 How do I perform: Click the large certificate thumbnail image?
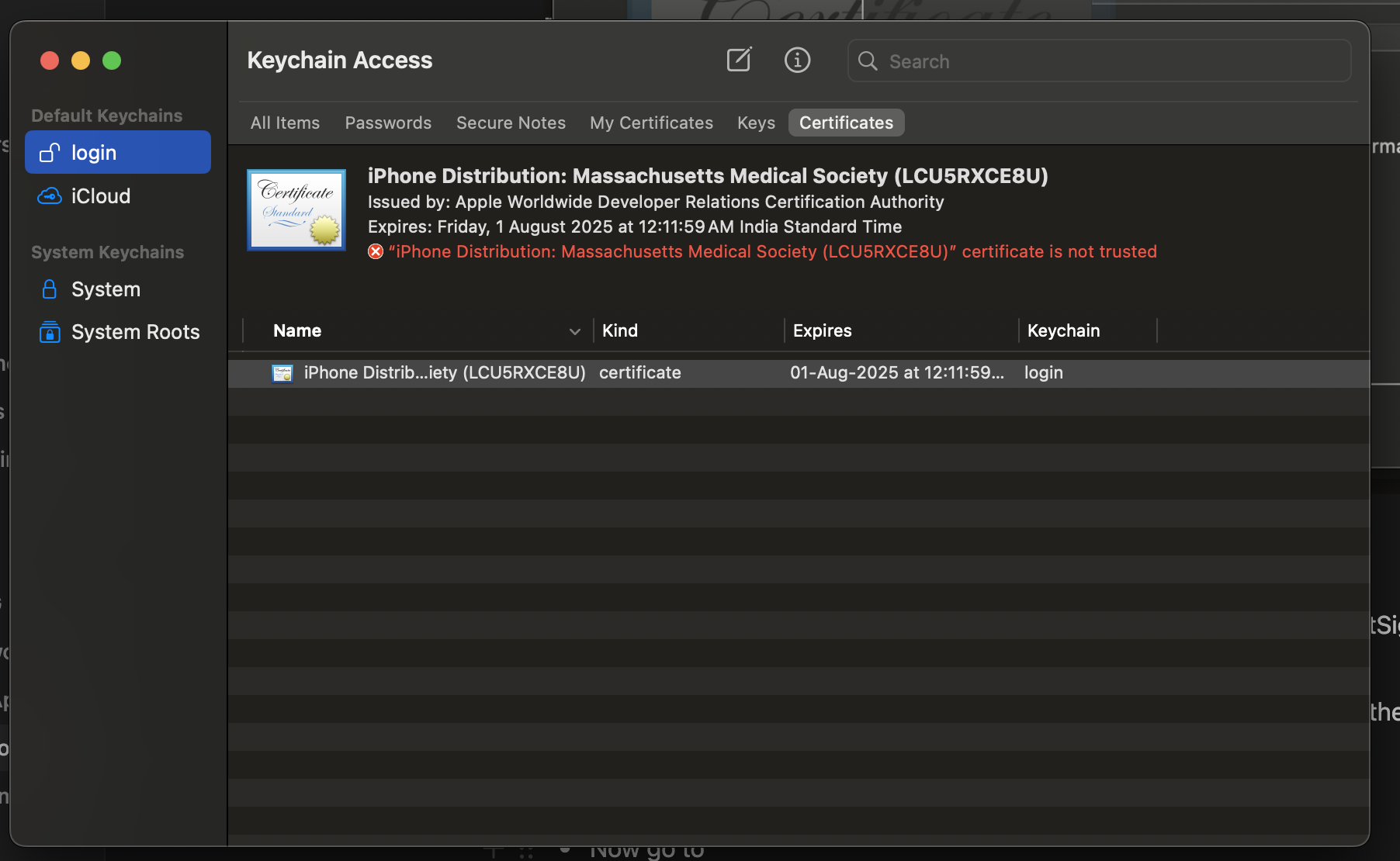point(296,210)
